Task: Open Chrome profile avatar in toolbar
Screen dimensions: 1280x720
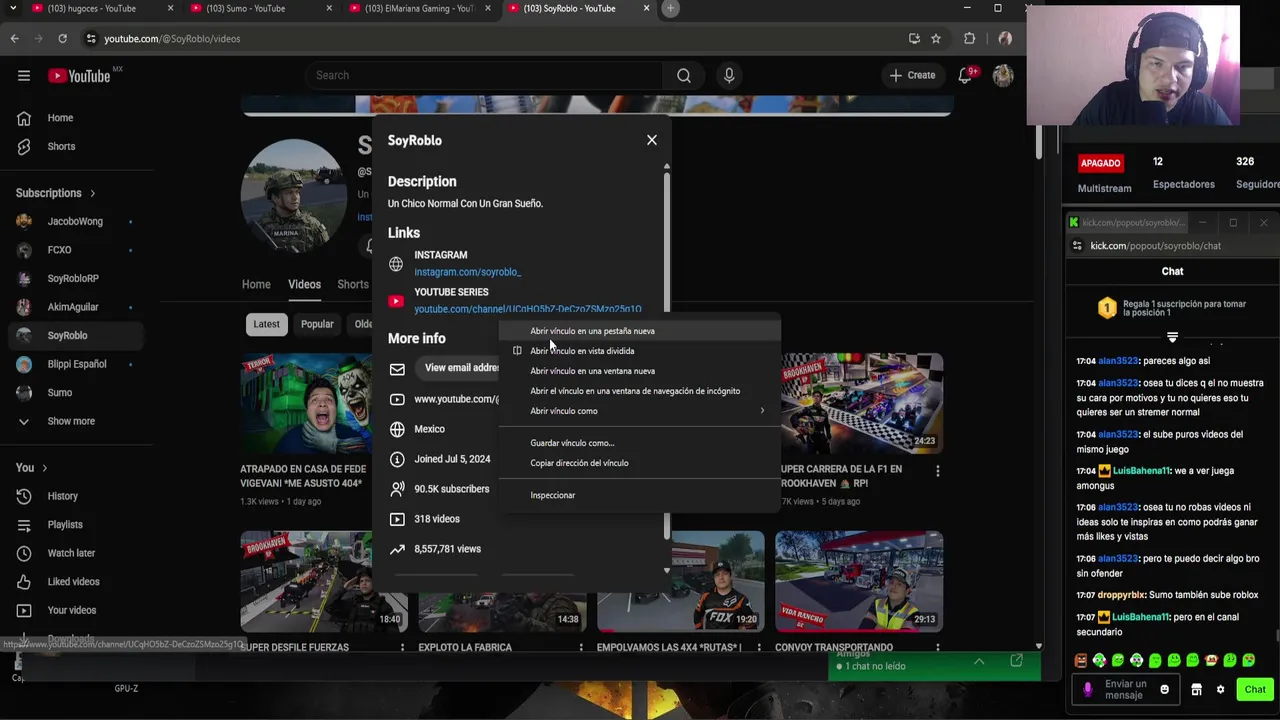Action: pyautogui.click(x=1005, y=38)
